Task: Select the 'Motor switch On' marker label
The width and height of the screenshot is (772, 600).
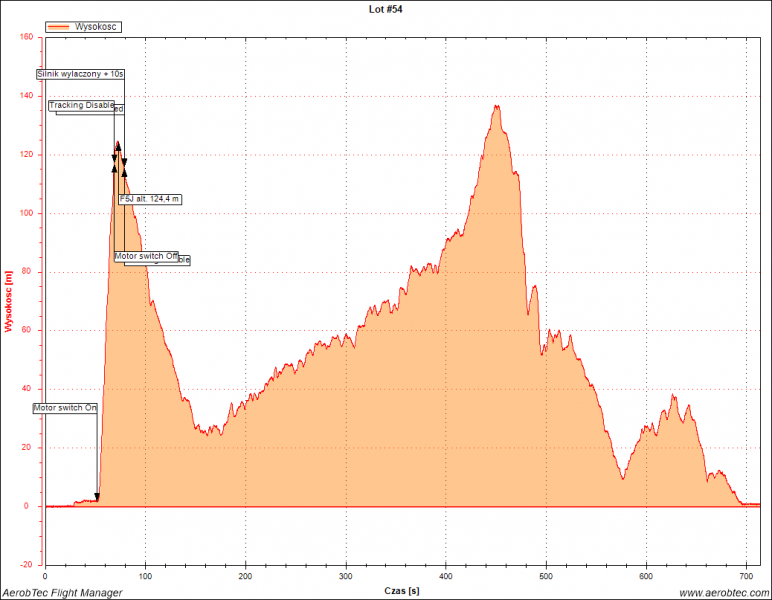Action: pyautogui.click(x=65, y=408)
